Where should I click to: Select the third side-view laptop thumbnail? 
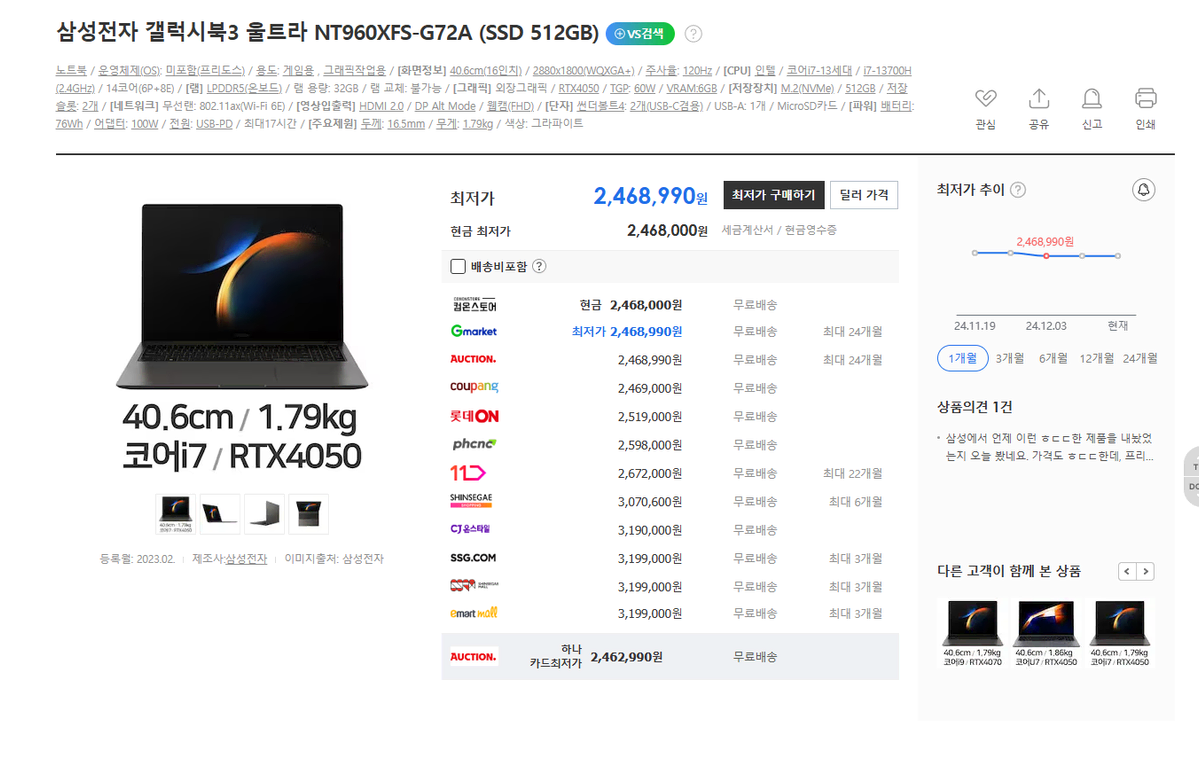click(x=265, y=513)
